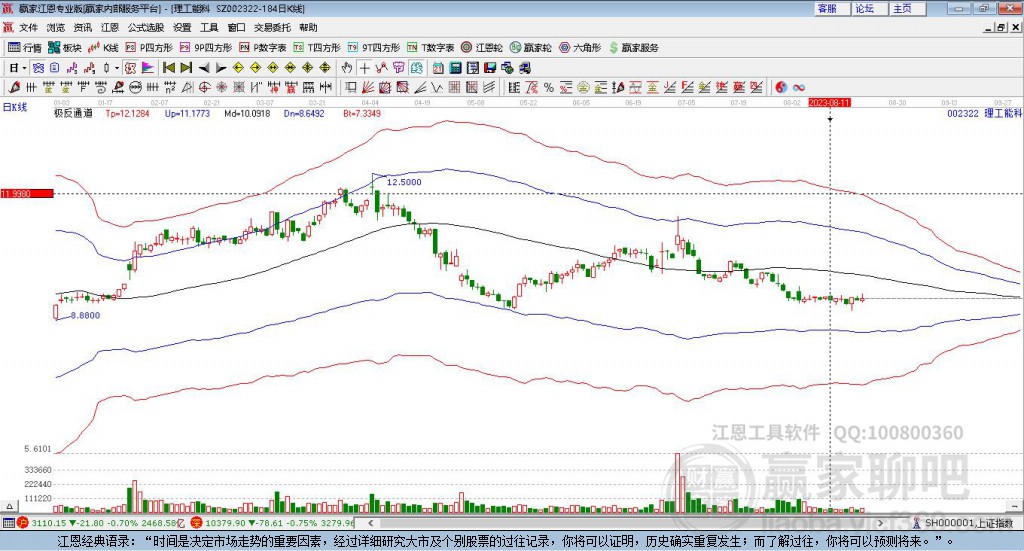Click the 极反通道 indicator name
Screen dimensions: 1024x551
[73, 114]
